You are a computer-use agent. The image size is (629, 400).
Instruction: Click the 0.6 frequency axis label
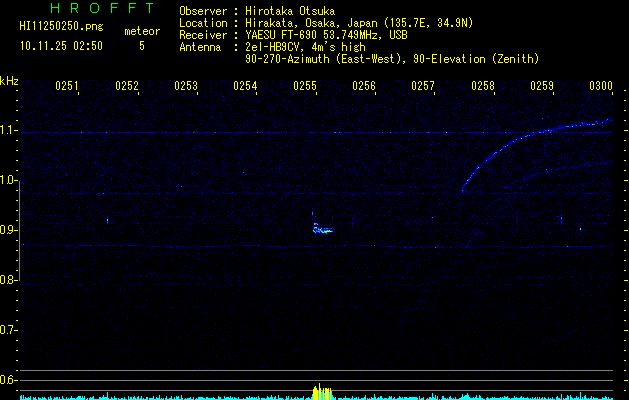(8, 380)
